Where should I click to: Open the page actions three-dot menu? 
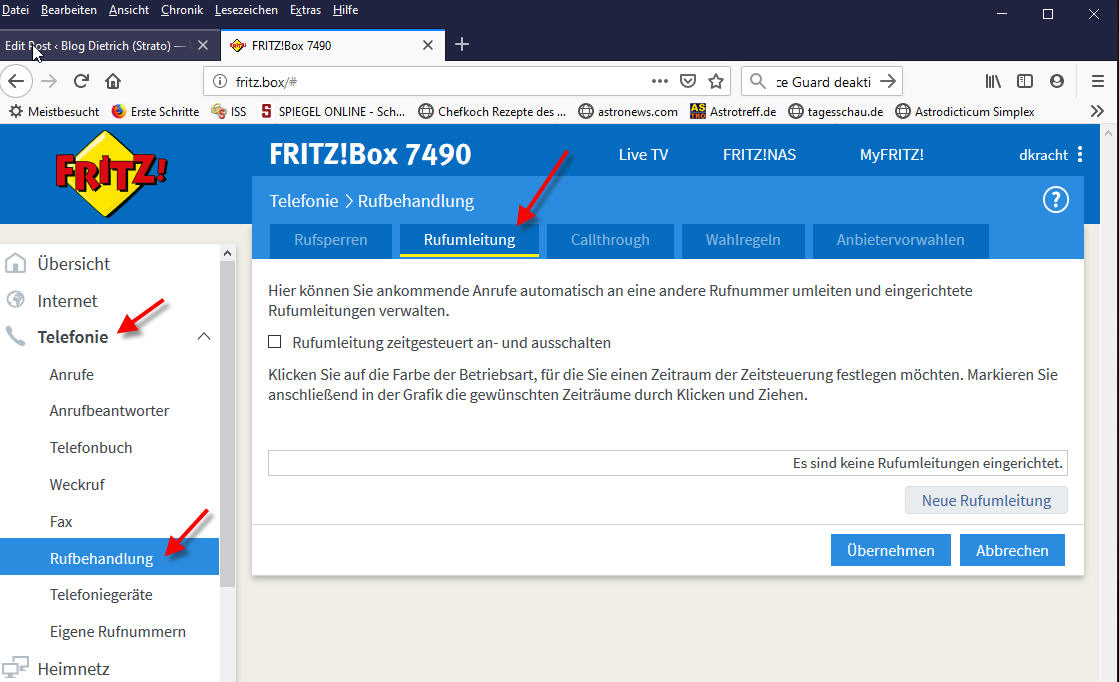(660, 81)
